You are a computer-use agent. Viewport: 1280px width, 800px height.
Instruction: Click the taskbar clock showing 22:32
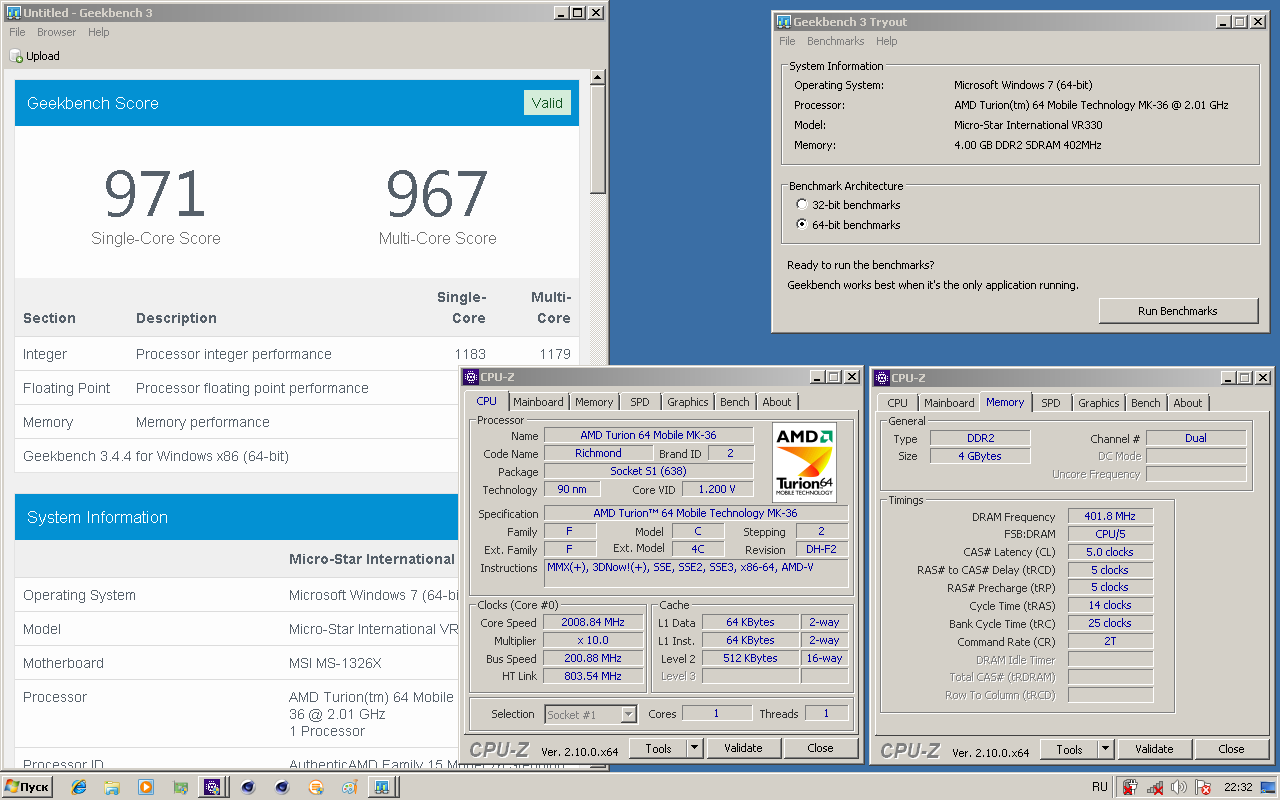(x=1238, y=787)
